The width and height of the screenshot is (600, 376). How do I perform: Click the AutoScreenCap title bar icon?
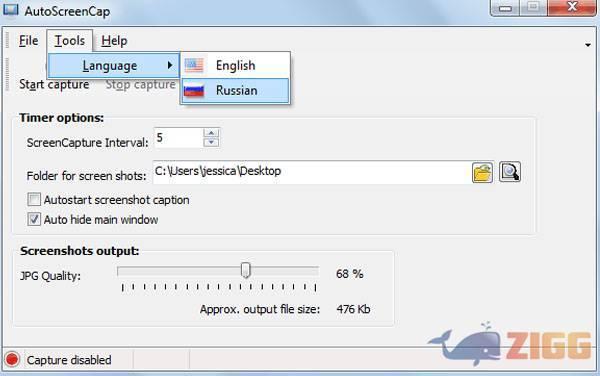tap(11, 10)
